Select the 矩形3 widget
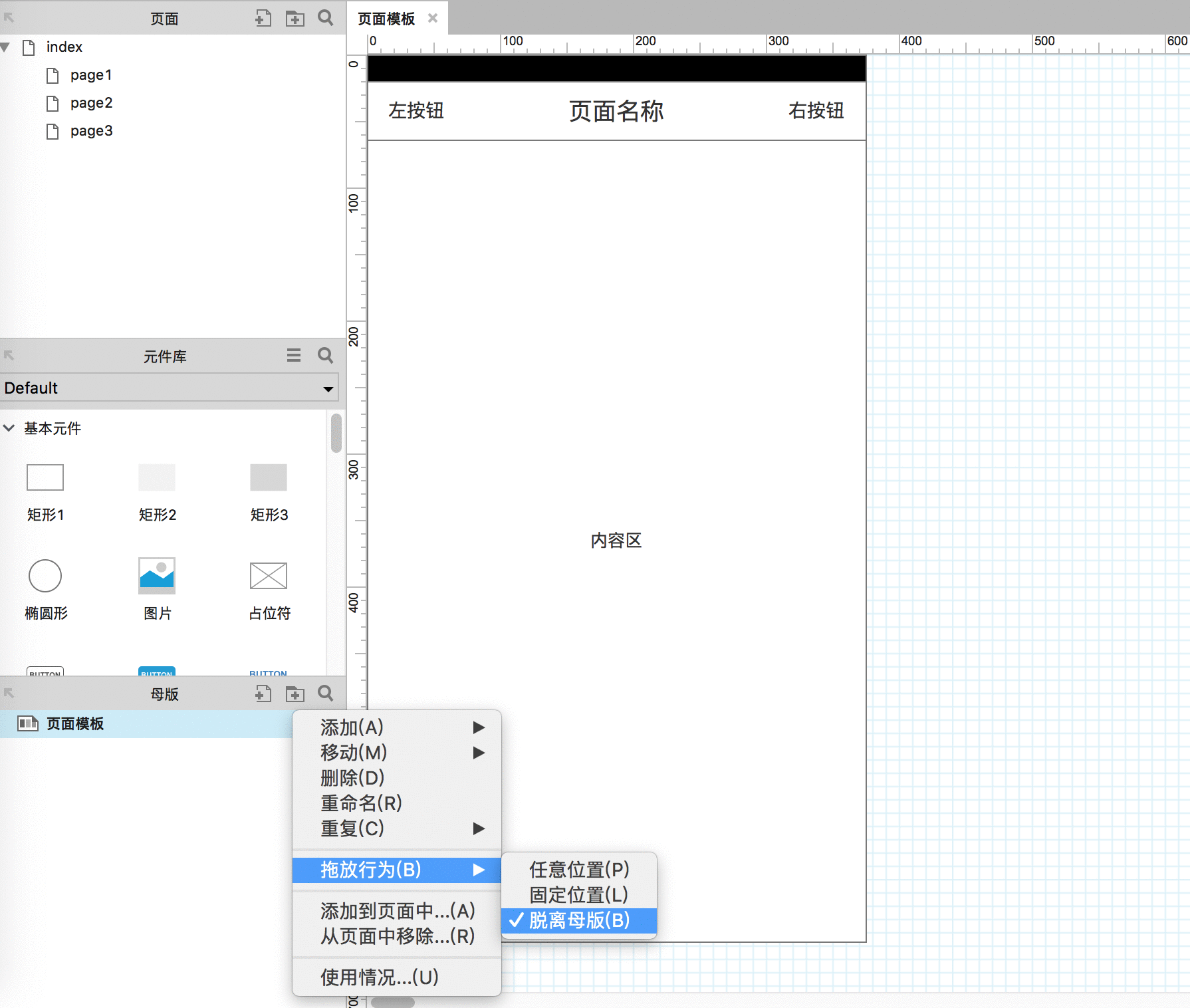The width and height of the screenshot is (1190, 1008). tap(269, 492)
